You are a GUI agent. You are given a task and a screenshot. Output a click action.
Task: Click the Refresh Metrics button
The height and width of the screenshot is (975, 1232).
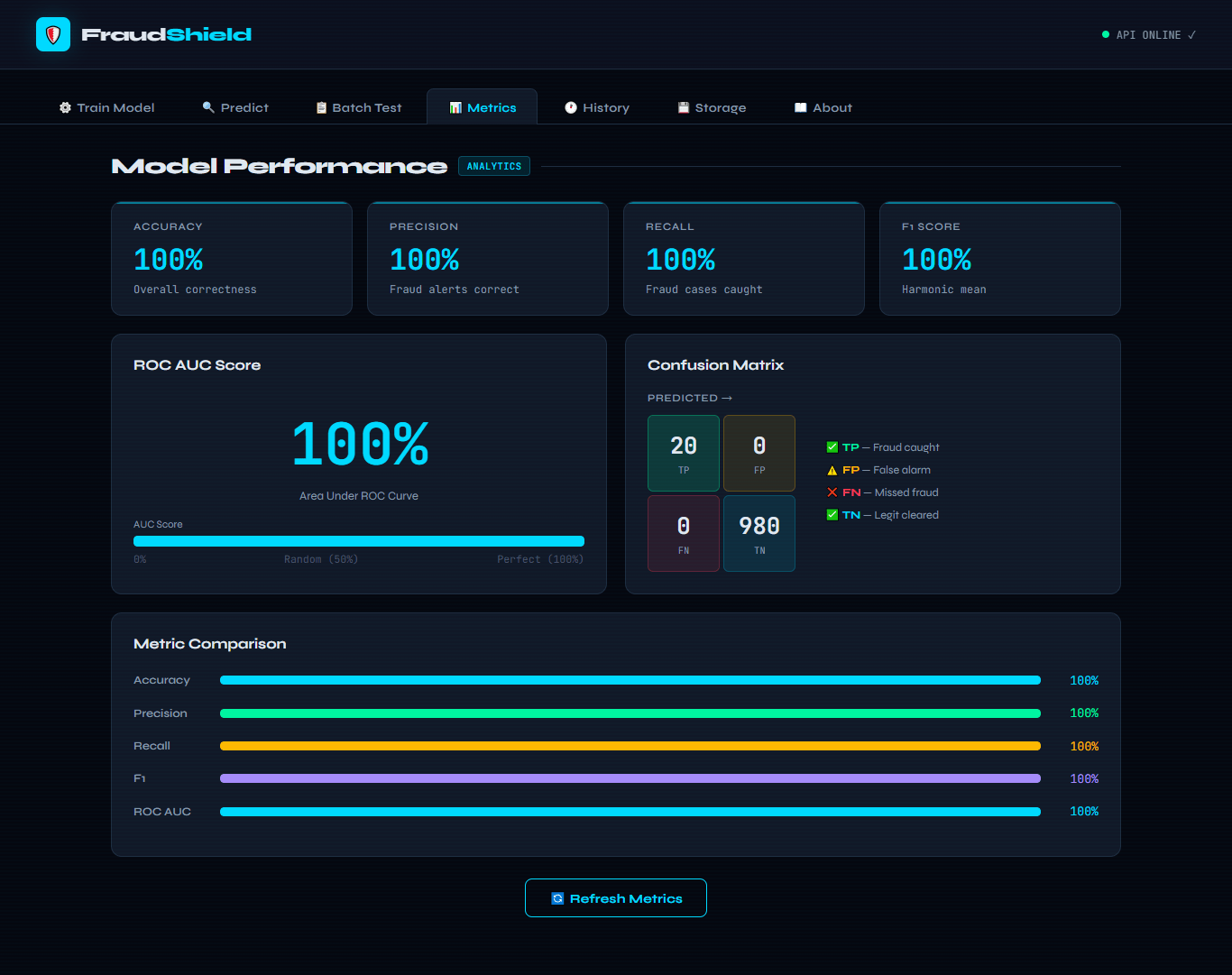pos(616,898)
